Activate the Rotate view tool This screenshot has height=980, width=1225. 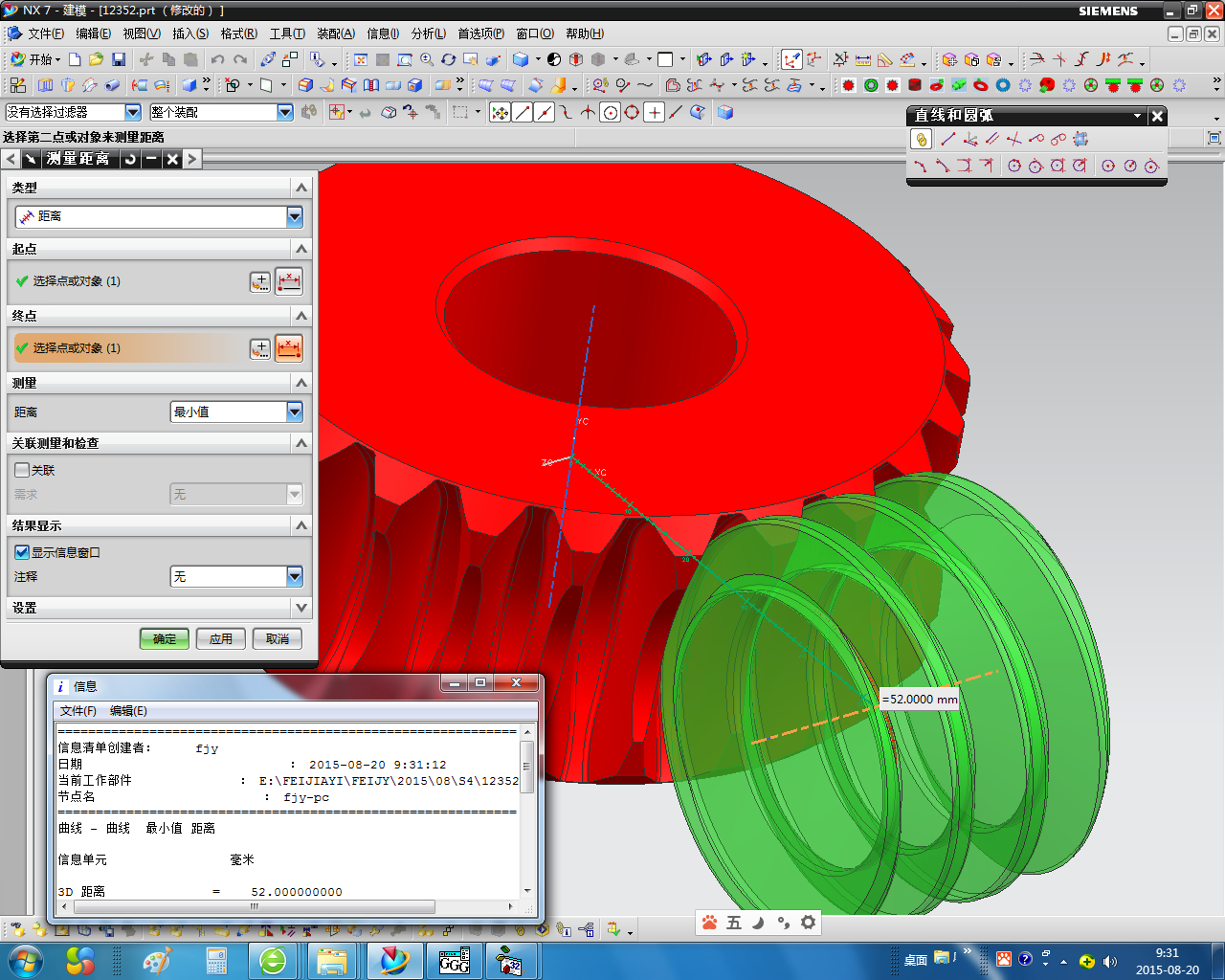click(448, 59)
